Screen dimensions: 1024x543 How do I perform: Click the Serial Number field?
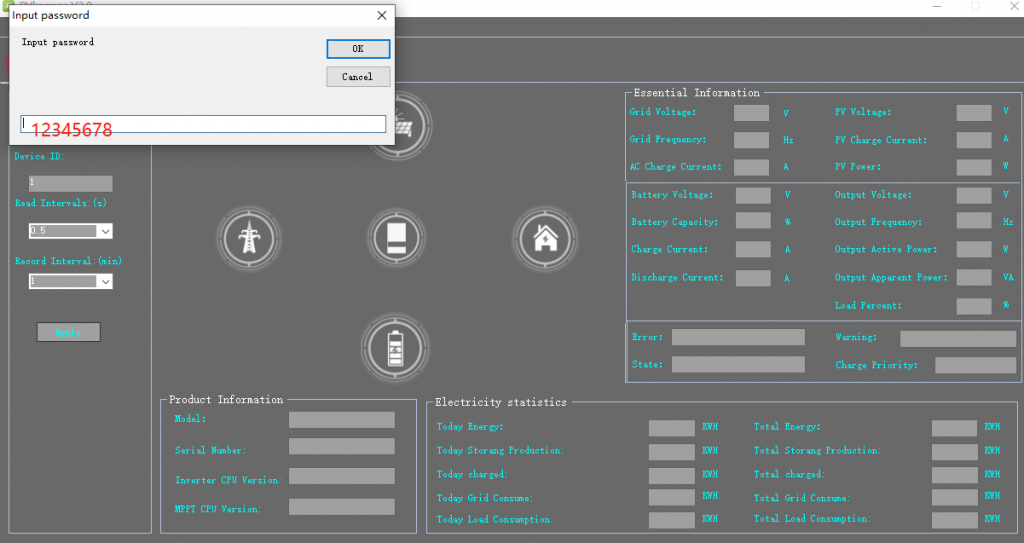click(x=342, y=446)
